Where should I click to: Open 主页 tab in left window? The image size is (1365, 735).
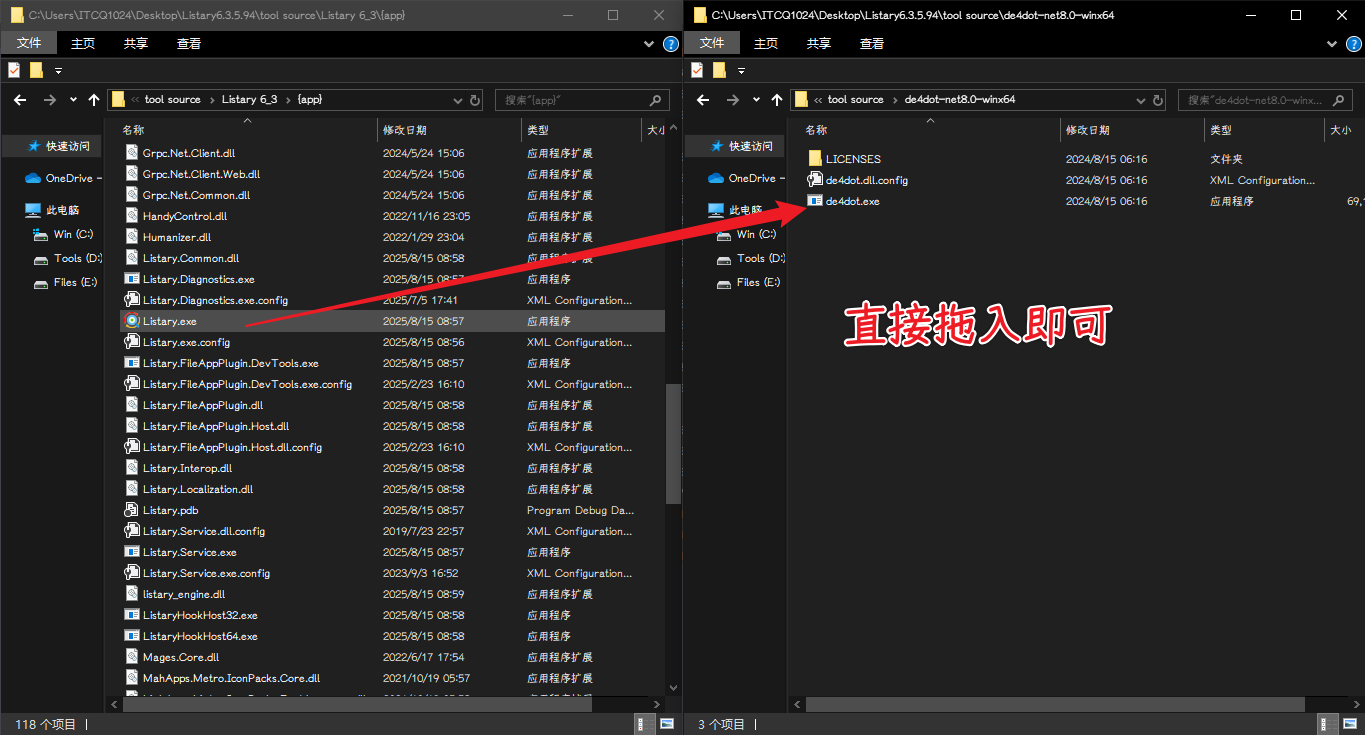(x=83, y=43)
